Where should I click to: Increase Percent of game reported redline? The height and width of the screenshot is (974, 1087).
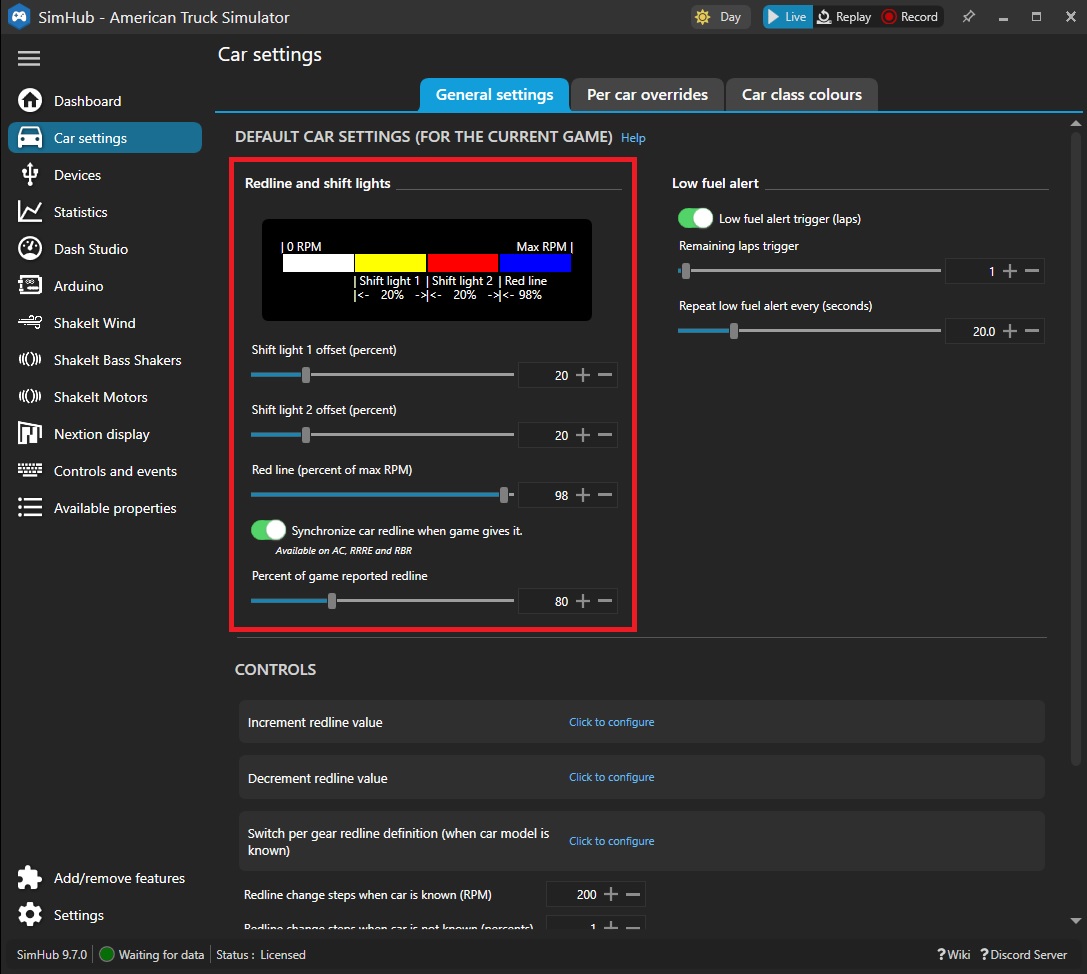tap(583, 601)
